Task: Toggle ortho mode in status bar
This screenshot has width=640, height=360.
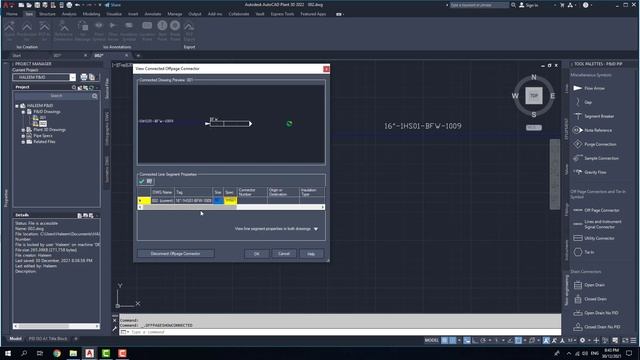Action: pyautogui.click(x=476, y=340)
